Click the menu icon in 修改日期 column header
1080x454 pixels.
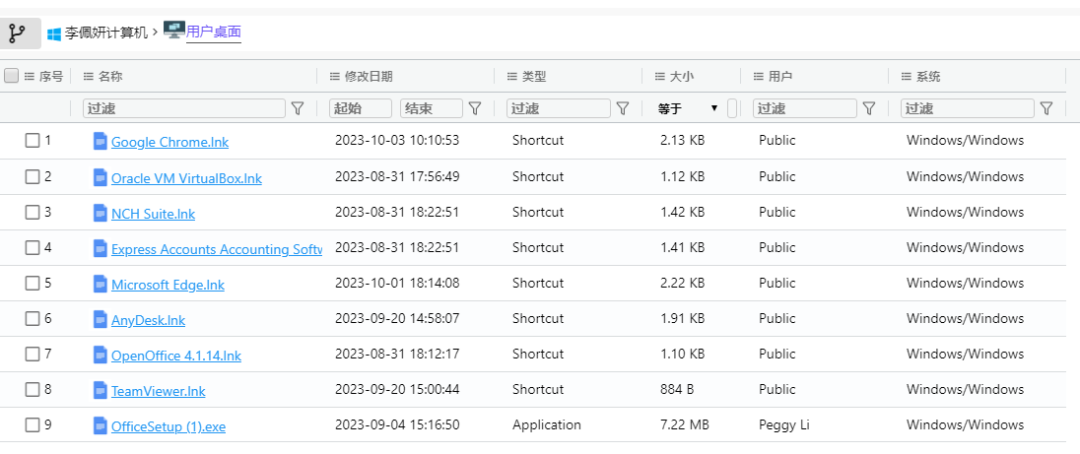pyautogui.click(x=335, y=76)
